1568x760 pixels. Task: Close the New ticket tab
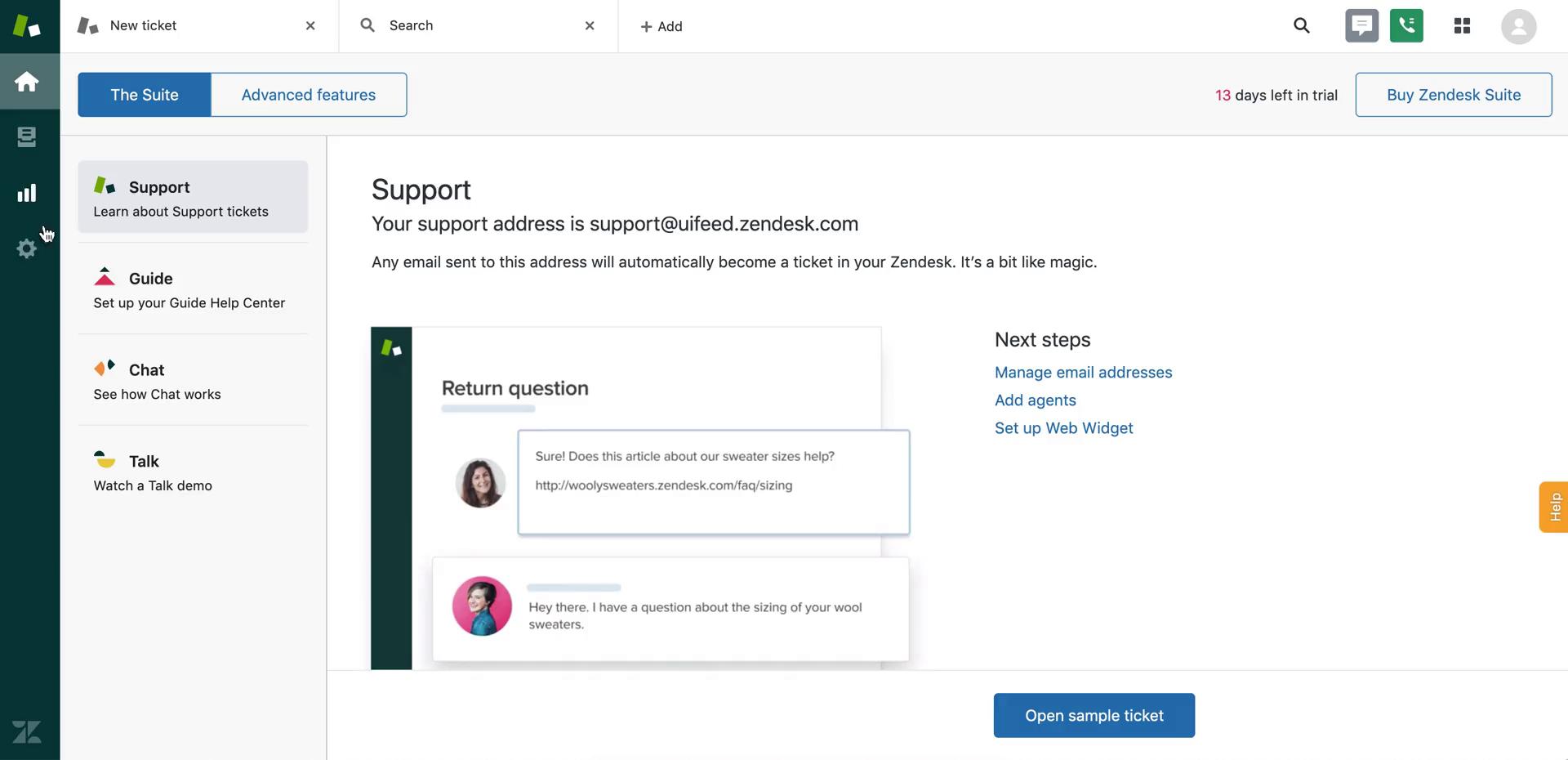310,26
